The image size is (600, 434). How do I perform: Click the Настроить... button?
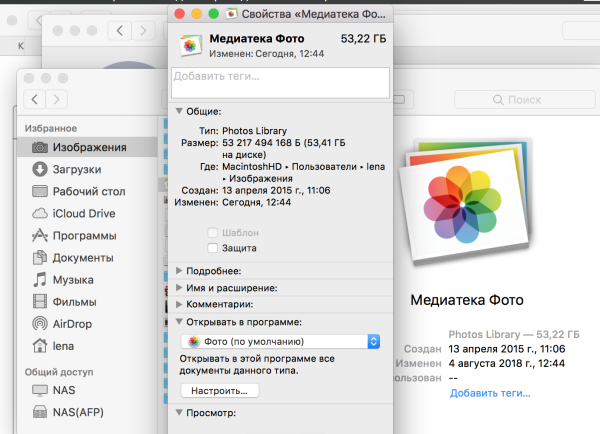(220, 390)
